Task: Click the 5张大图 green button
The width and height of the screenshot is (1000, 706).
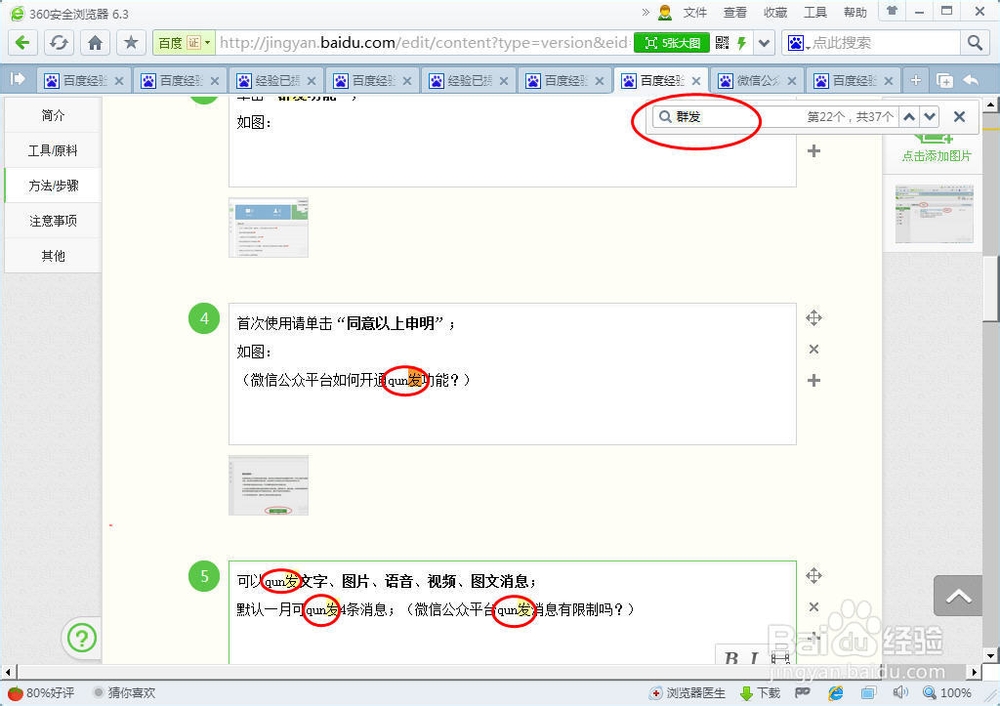Action: 672,43
